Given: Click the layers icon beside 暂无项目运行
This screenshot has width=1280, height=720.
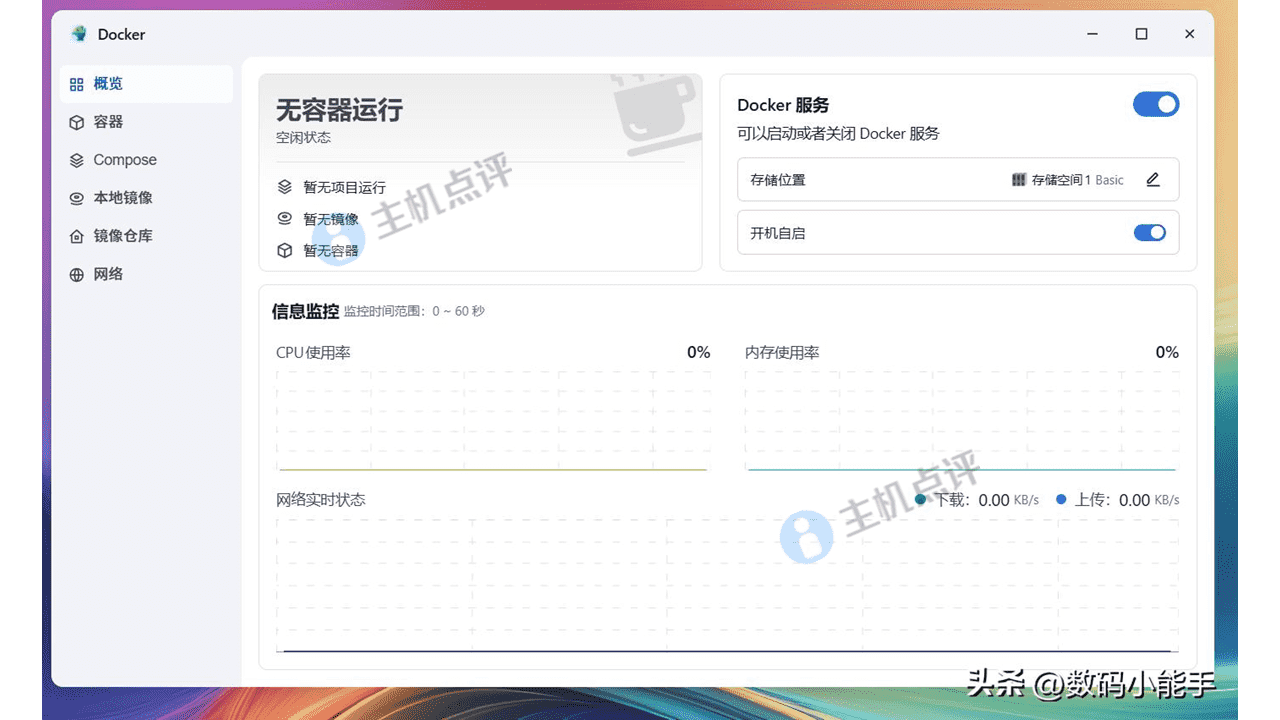Looking at the screenshot, I should tap(284, 185).
